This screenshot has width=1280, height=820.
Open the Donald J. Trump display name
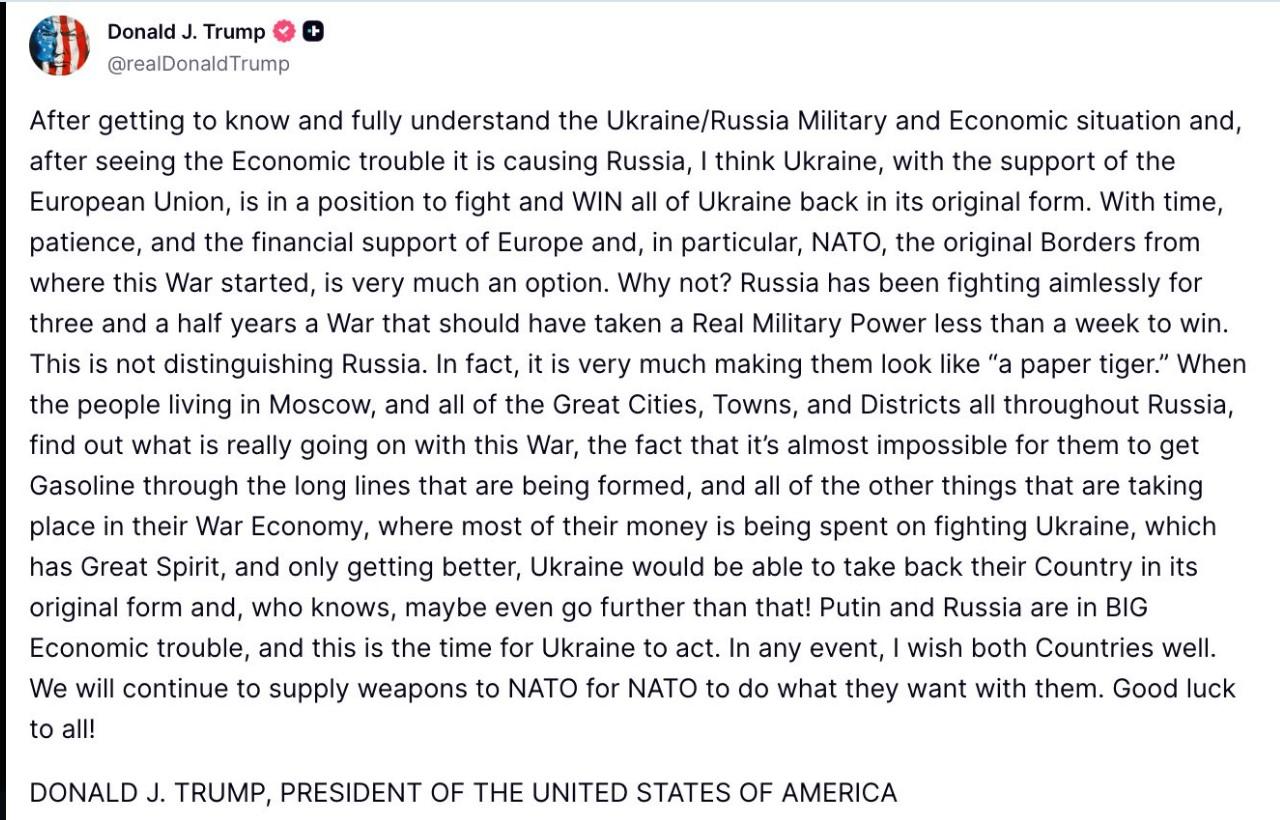click(186, 32)
